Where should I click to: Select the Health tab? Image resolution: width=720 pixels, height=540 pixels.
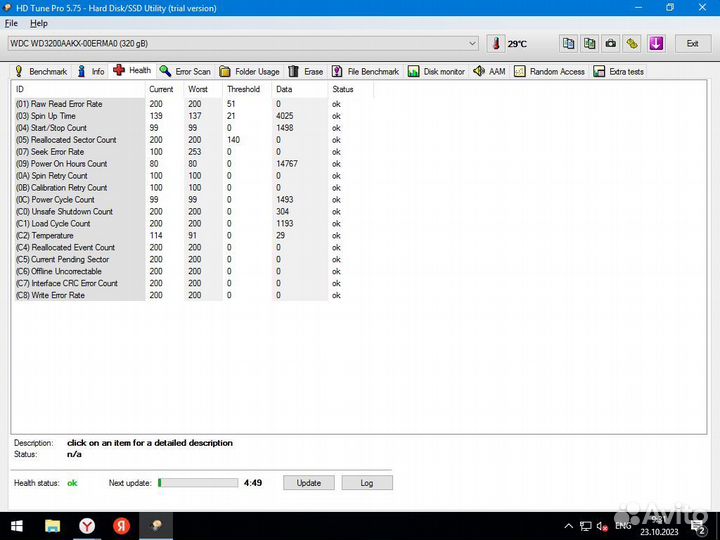[x=132, y=70]
